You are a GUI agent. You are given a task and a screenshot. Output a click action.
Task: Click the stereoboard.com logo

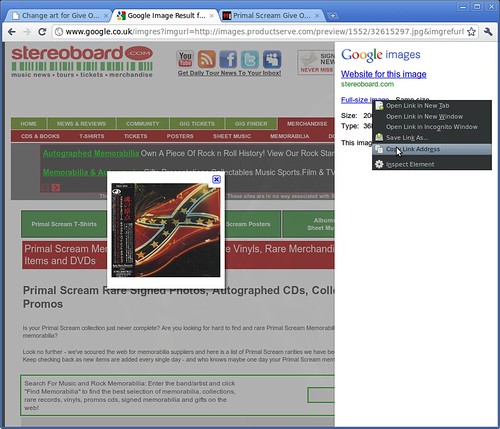82,62
